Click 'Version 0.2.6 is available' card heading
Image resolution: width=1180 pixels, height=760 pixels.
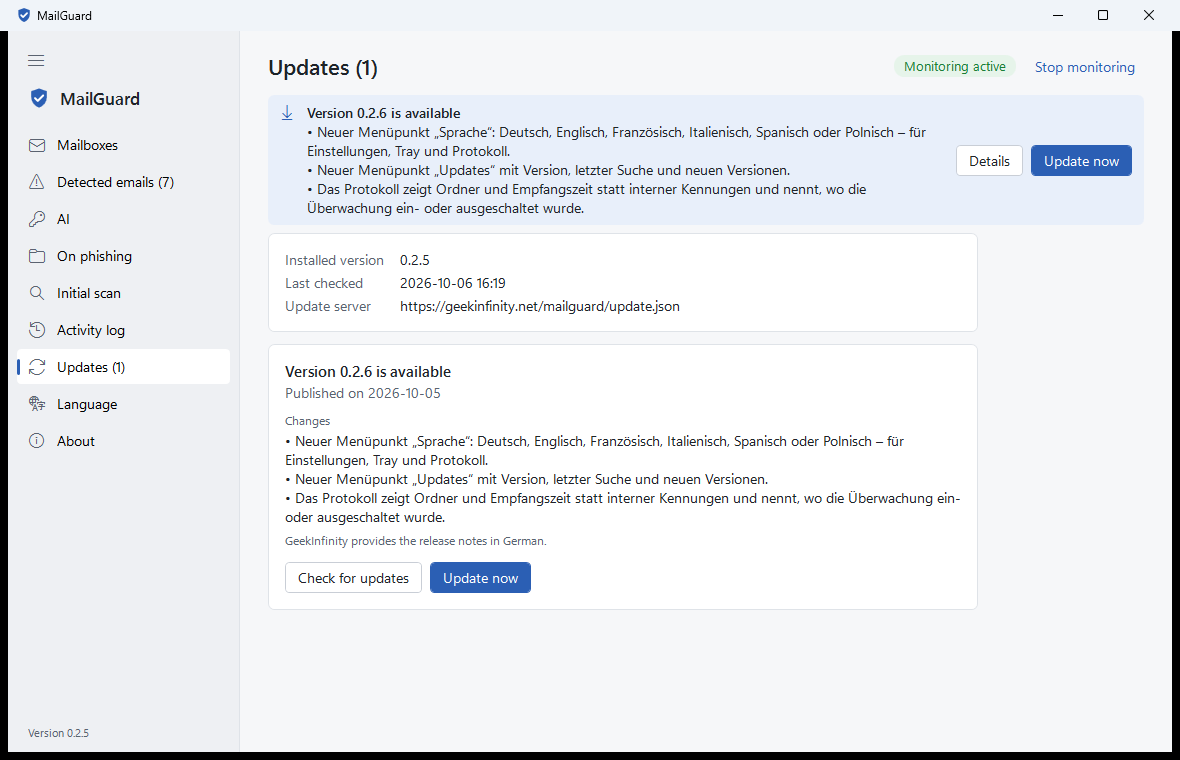[368, 372]
